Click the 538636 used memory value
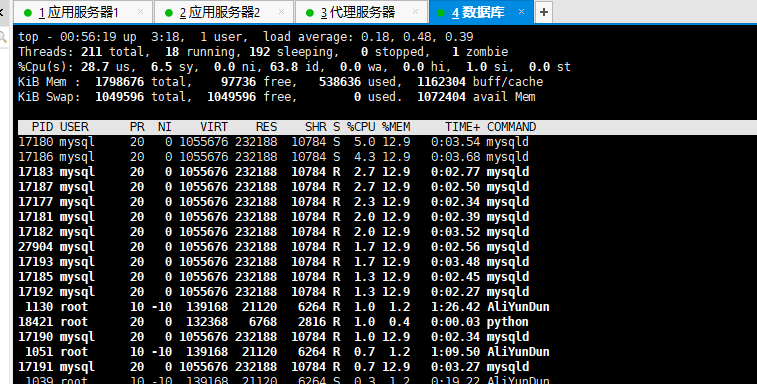This screenshot has height=384, width=757. [340, 82]
